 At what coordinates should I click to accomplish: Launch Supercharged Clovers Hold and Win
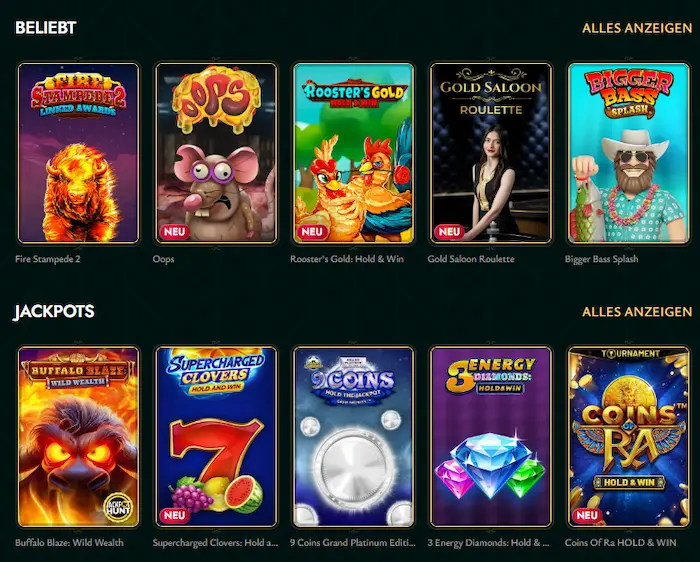coord(216,437)
